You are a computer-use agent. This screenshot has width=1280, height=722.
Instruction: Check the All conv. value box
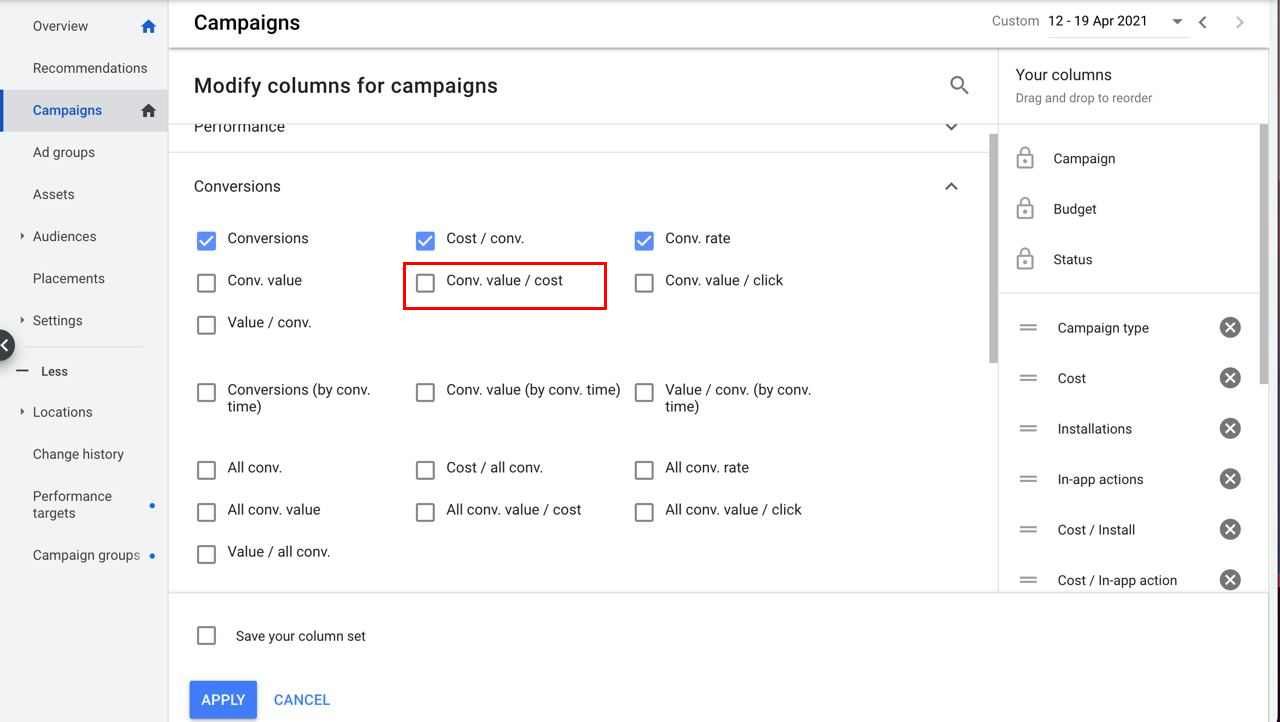click(x=206, y=512)
